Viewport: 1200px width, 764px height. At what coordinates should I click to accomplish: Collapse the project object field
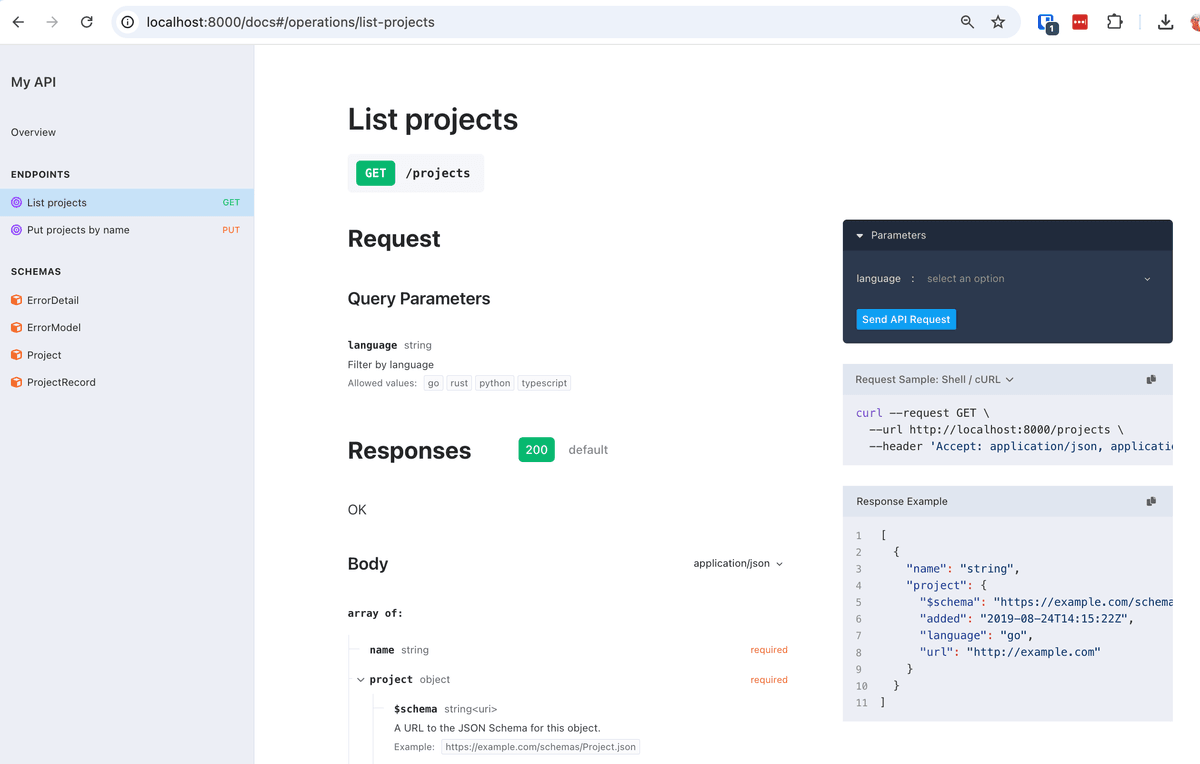click(x=360, y=679)
